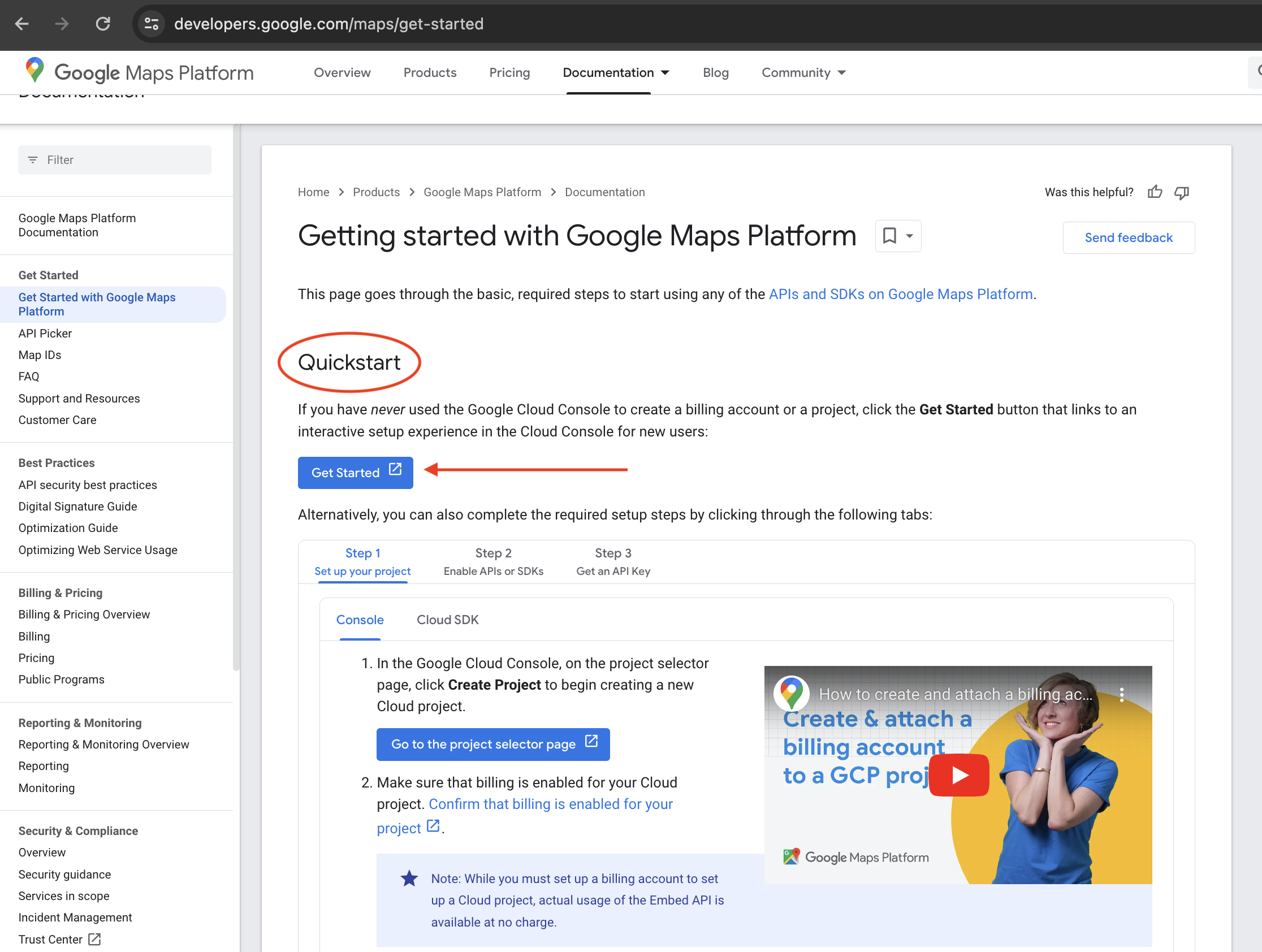Expand the Documentation navigation dropdown
This screenshot has width=1262, height=952.
665,72
